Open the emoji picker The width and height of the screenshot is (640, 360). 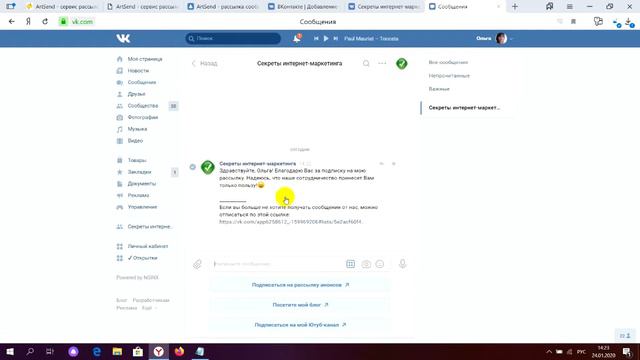coord(380,264)
